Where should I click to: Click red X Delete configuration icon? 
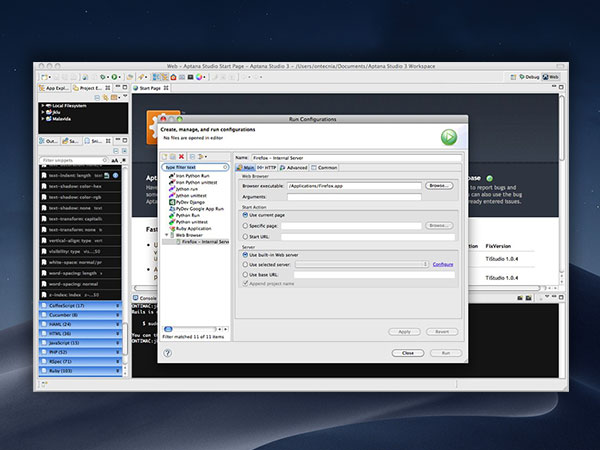point(181,157)
